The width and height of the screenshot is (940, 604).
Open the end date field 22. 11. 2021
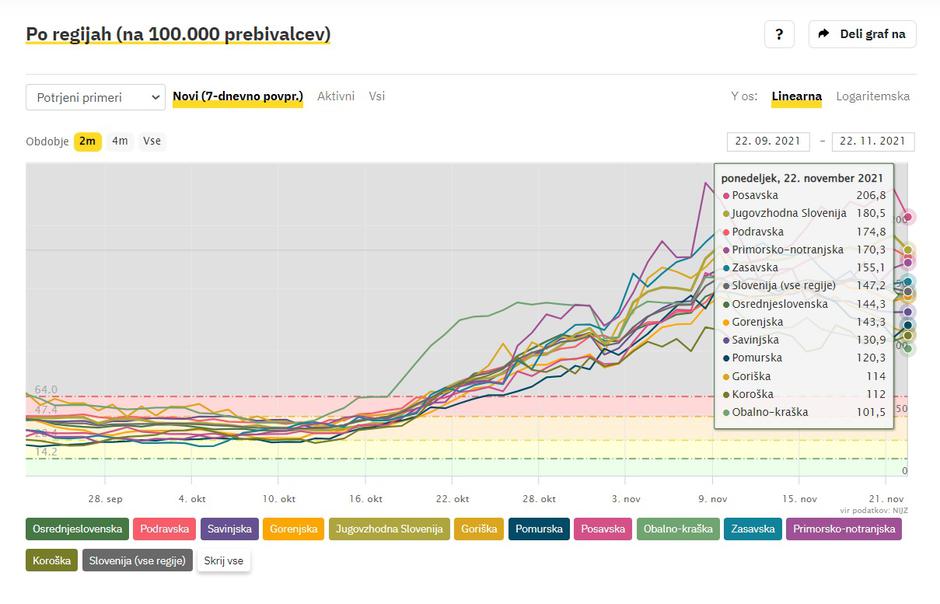pos(873,141)
